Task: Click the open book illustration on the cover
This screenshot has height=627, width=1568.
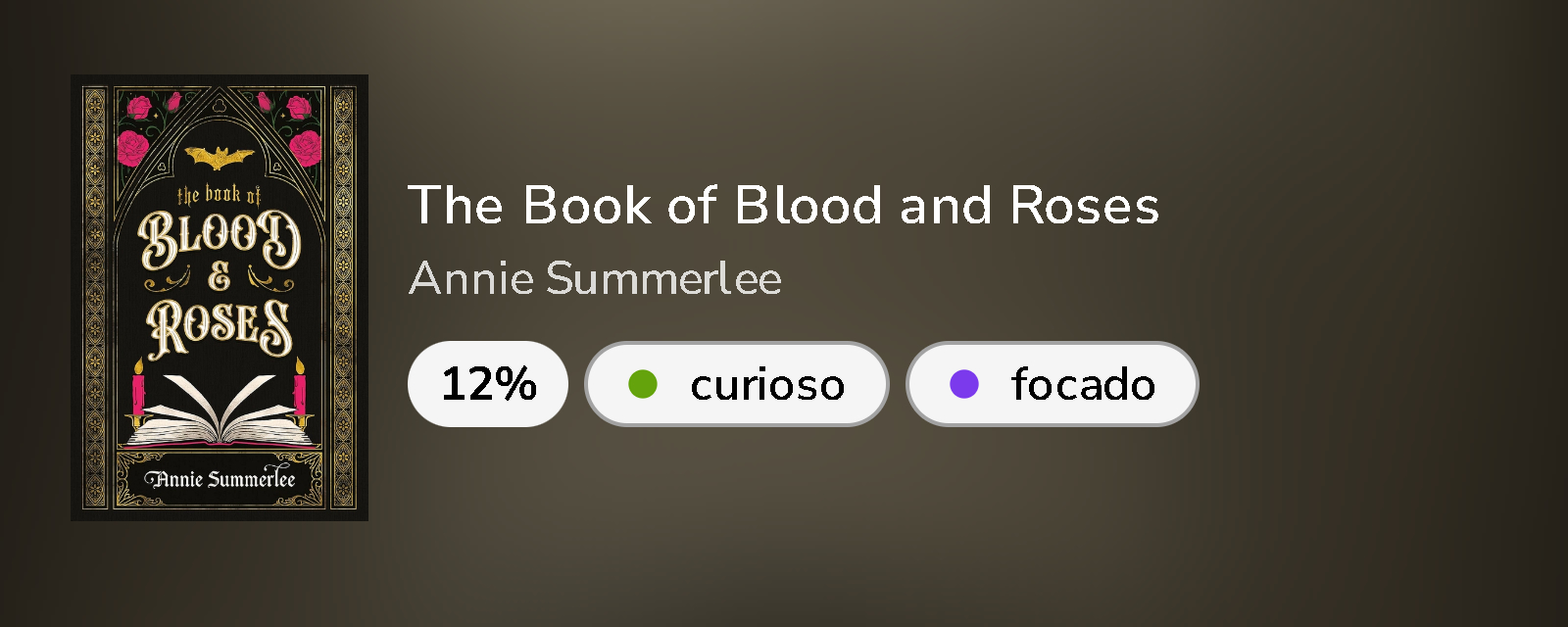Action: pyautogui.click(x=220, y=411)
